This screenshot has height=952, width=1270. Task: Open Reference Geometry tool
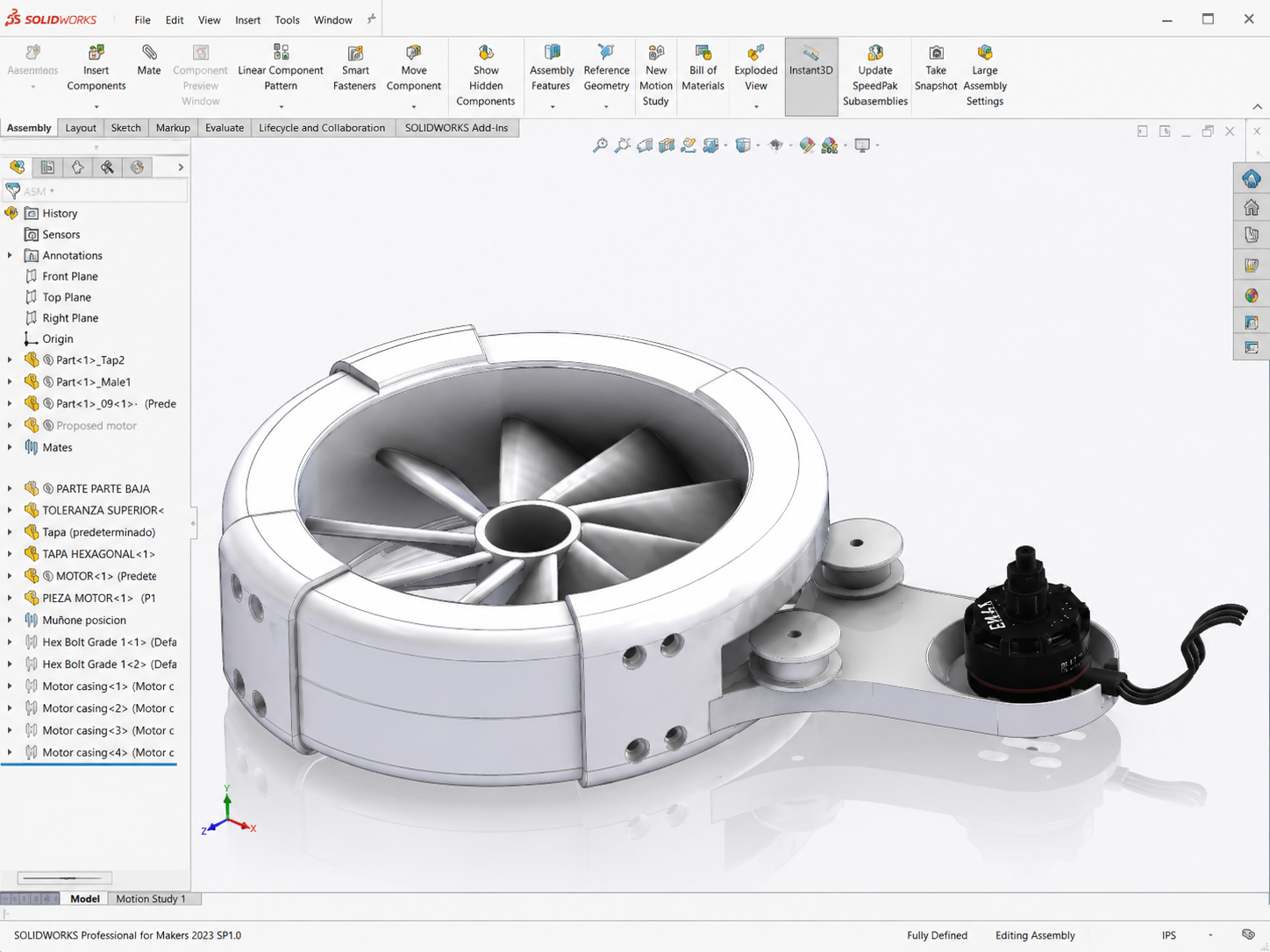coord(606,68)
